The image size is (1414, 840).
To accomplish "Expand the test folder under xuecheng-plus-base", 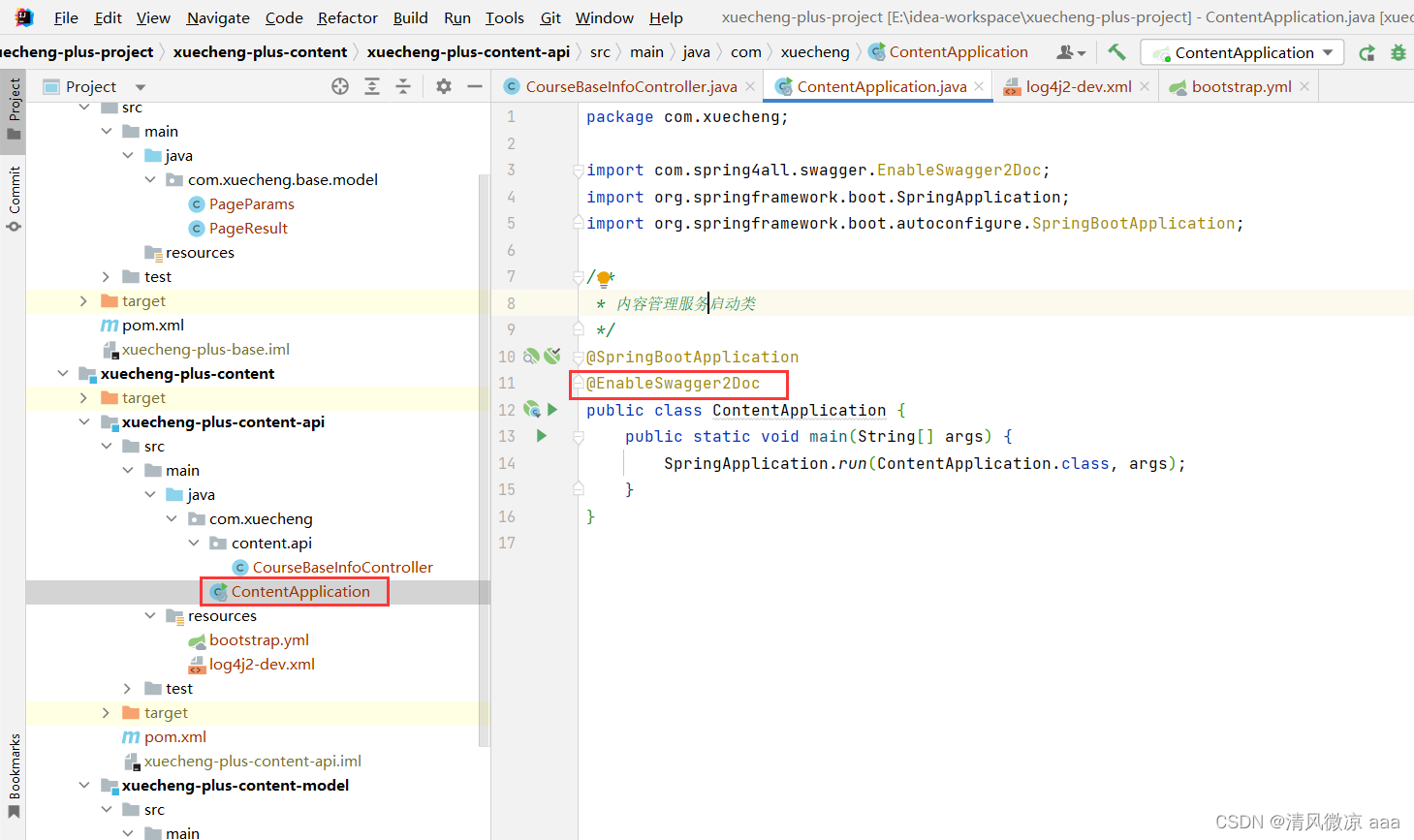I will tap(107, 276).
